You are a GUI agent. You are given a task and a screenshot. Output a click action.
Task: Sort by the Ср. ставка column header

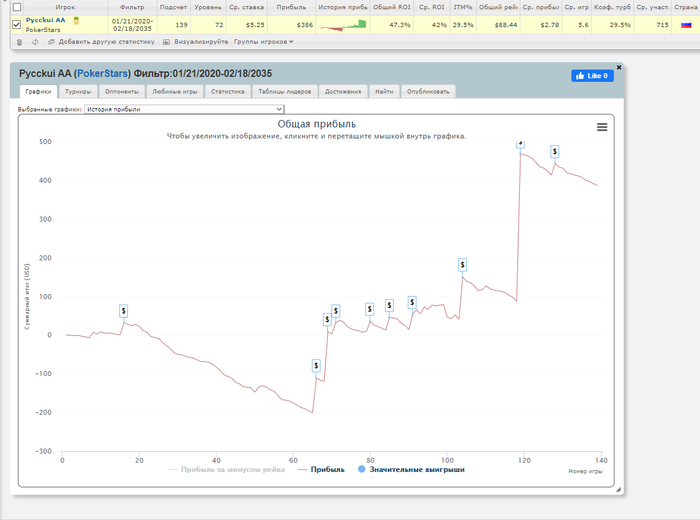(x=246, y=7)
